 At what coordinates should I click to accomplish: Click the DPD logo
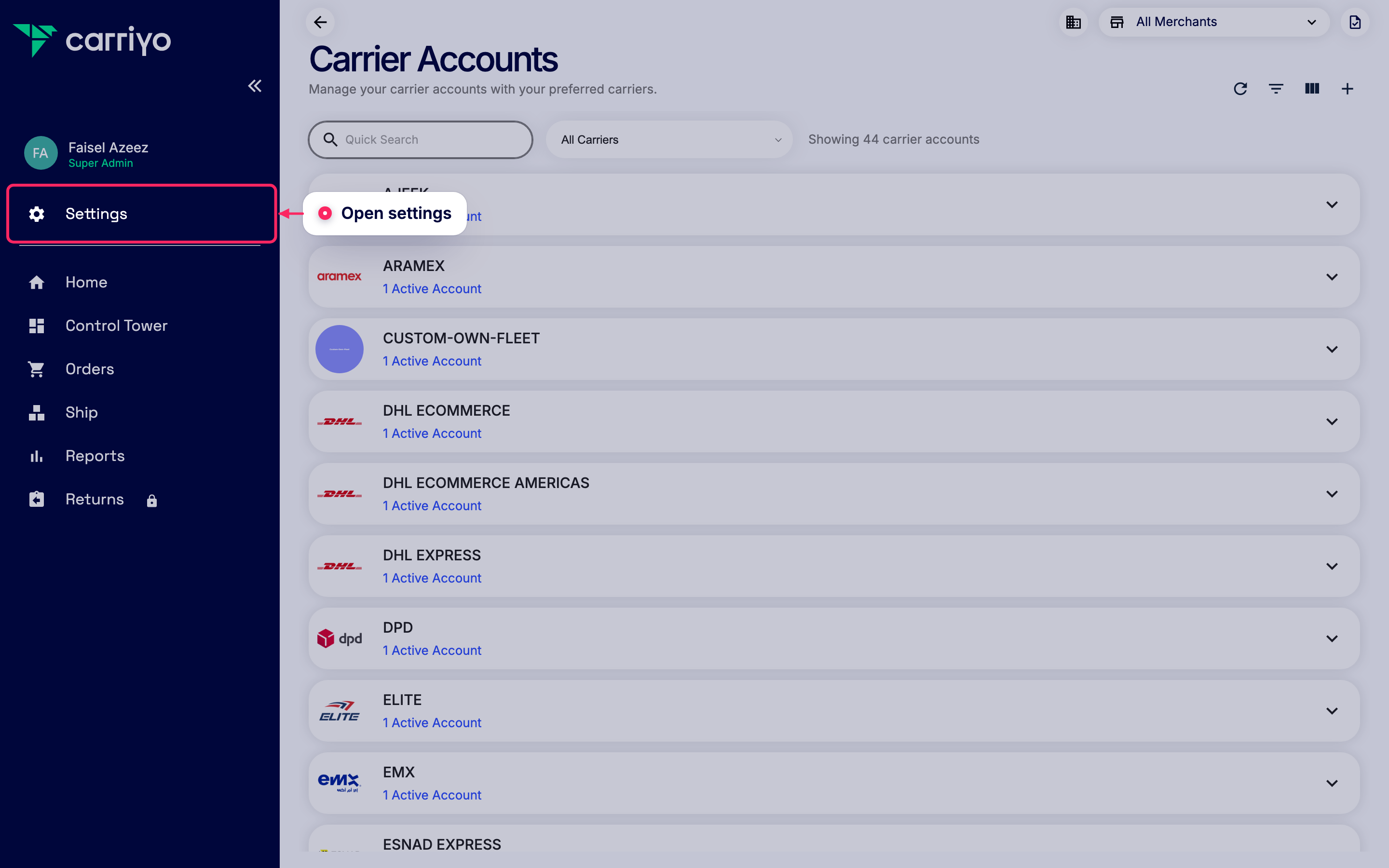click(339, 638)
